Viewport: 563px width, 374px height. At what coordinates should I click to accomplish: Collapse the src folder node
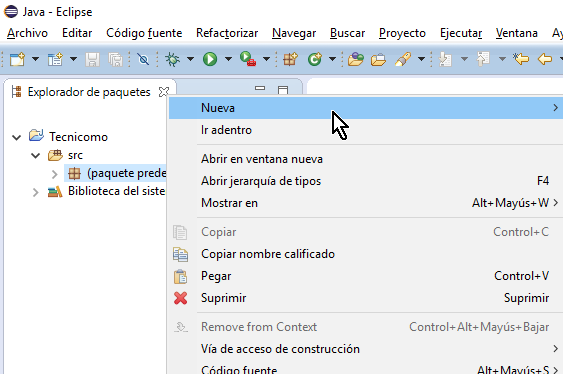coord(35,155)
